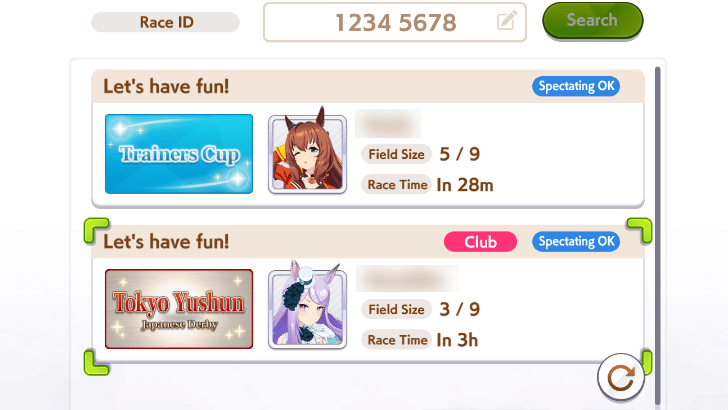
Task: Click the pencil edit icon in Race ID field
Action: (507, 20)
